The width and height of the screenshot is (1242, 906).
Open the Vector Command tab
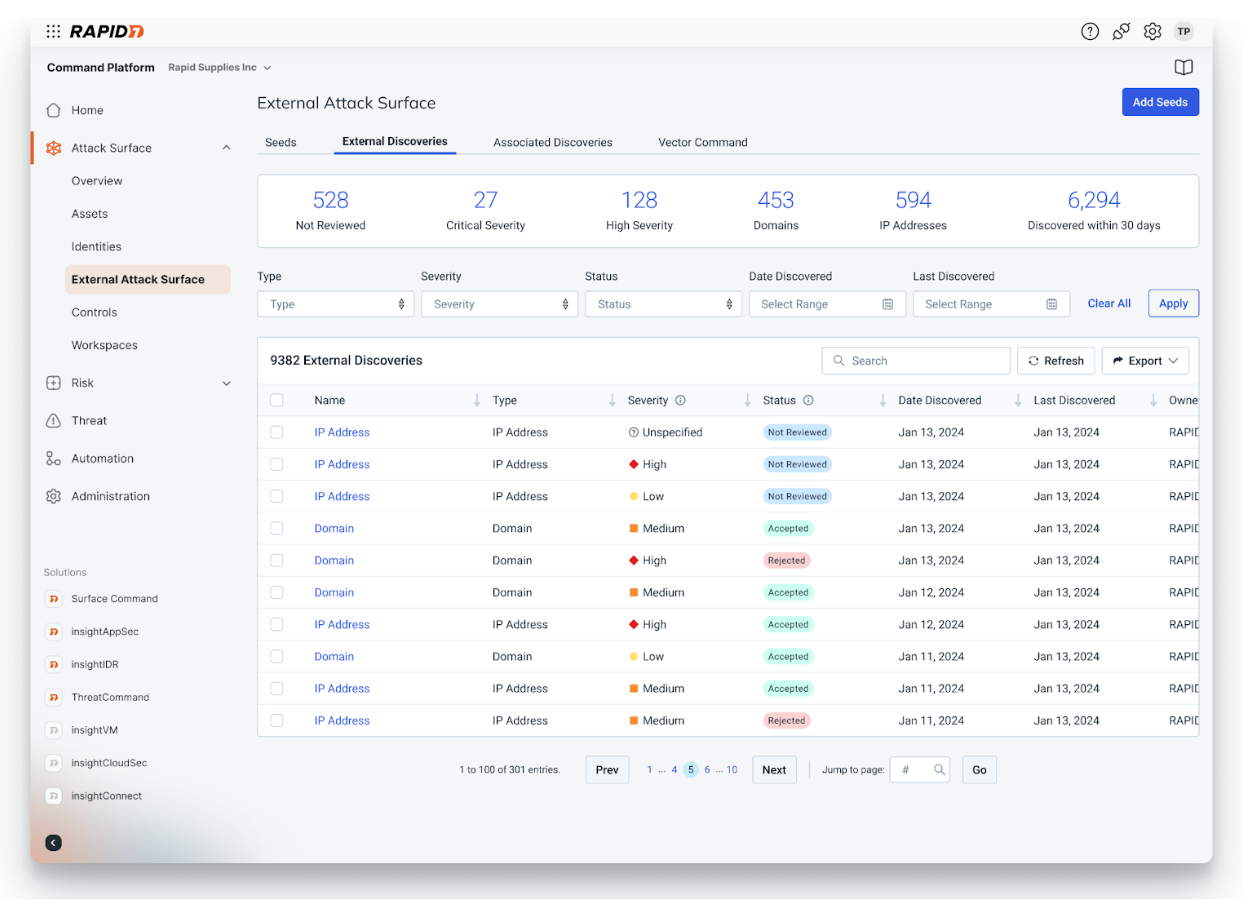[702, 142]
